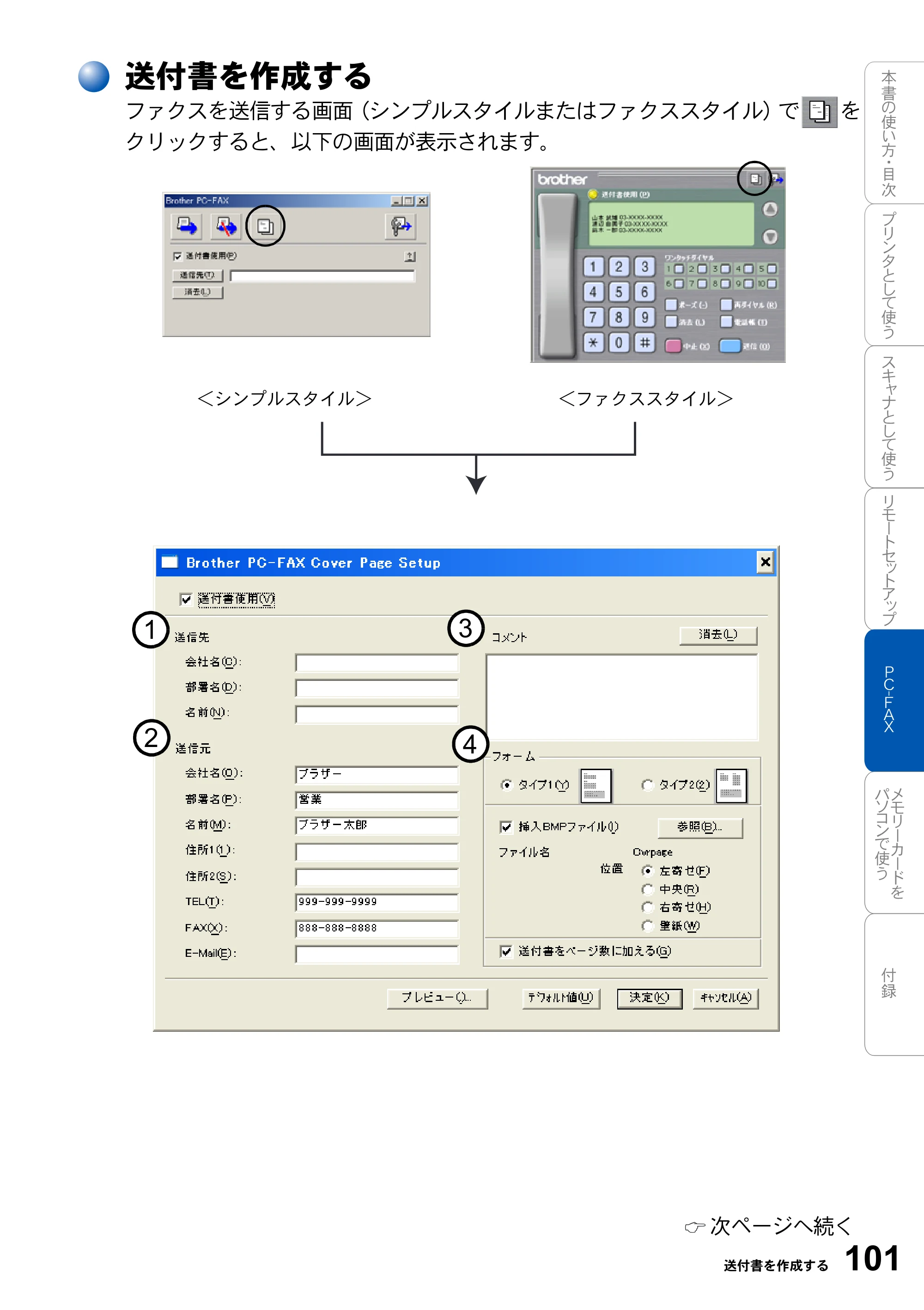Click small up-arrow button beside 送付書使用(P) in simple window
Screen dimensions: 924x1310
point(409,256)
